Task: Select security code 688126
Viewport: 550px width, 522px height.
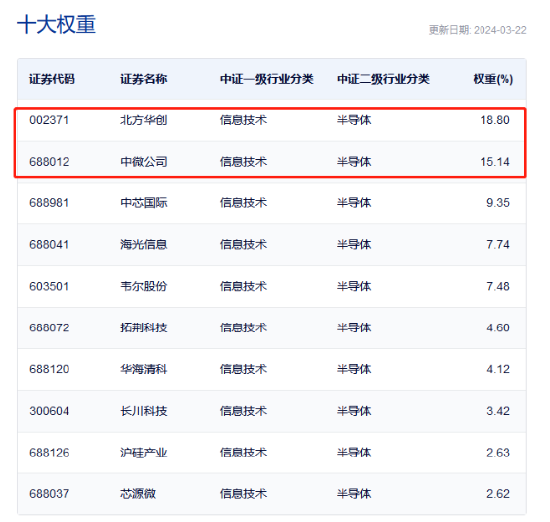Action: (x=49, y=453)
